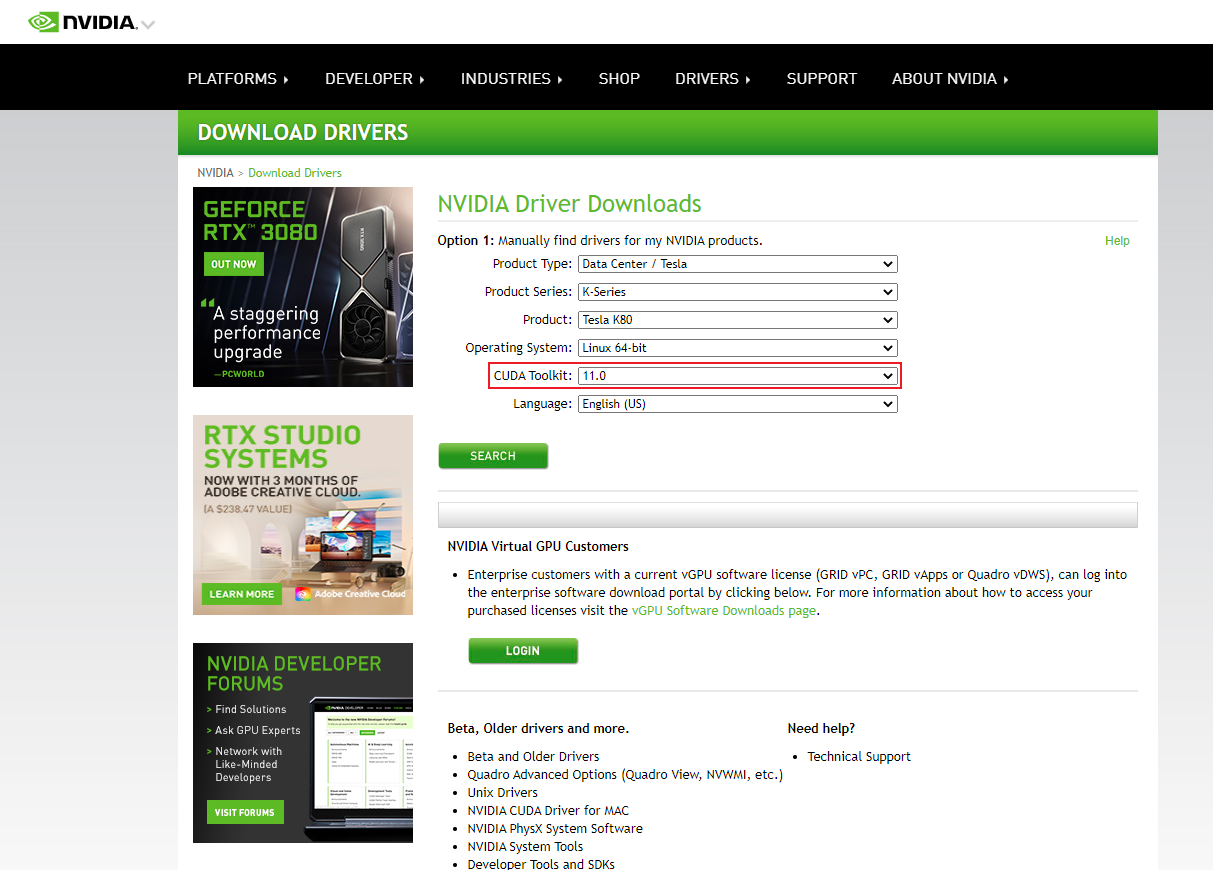Open NVIDIA System Tools link

pyautogui.click(x=526, y=847)
